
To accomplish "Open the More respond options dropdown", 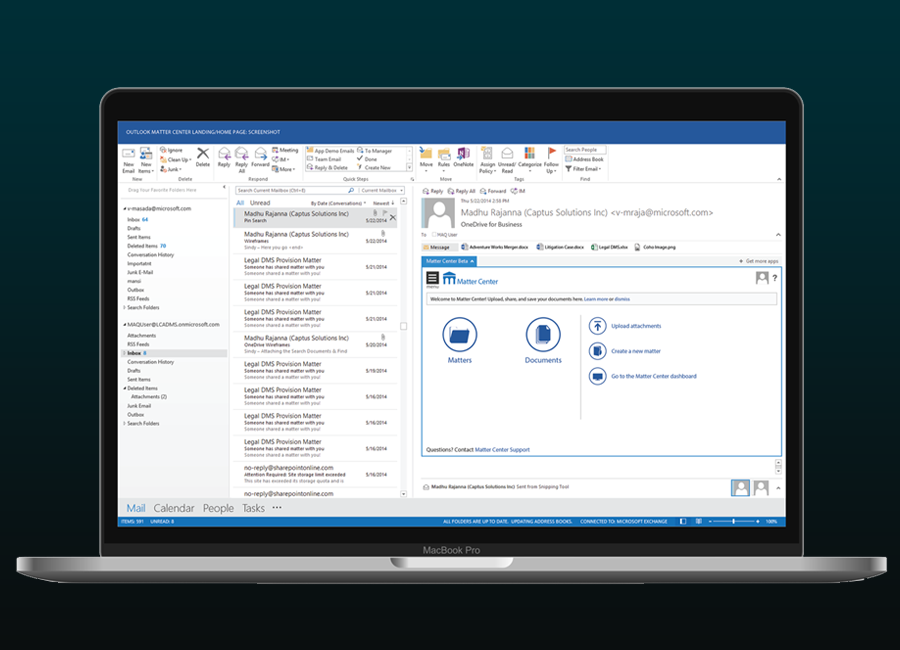I will pos(284,169).
